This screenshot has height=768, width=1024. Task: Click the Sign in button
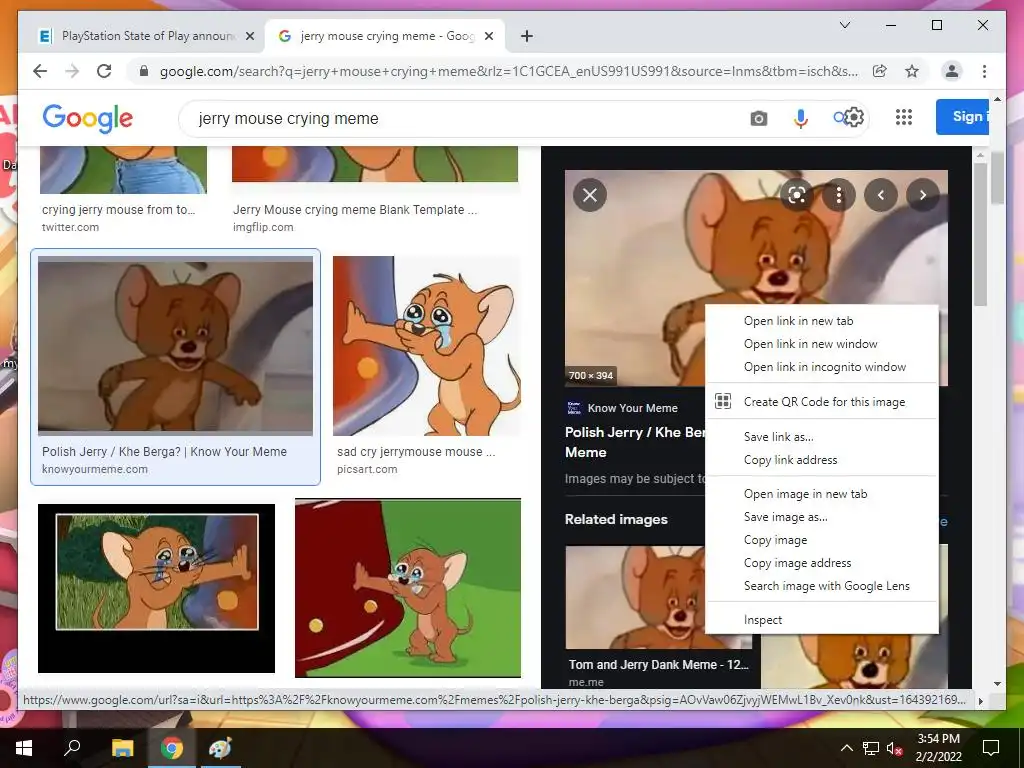point(962,117)
